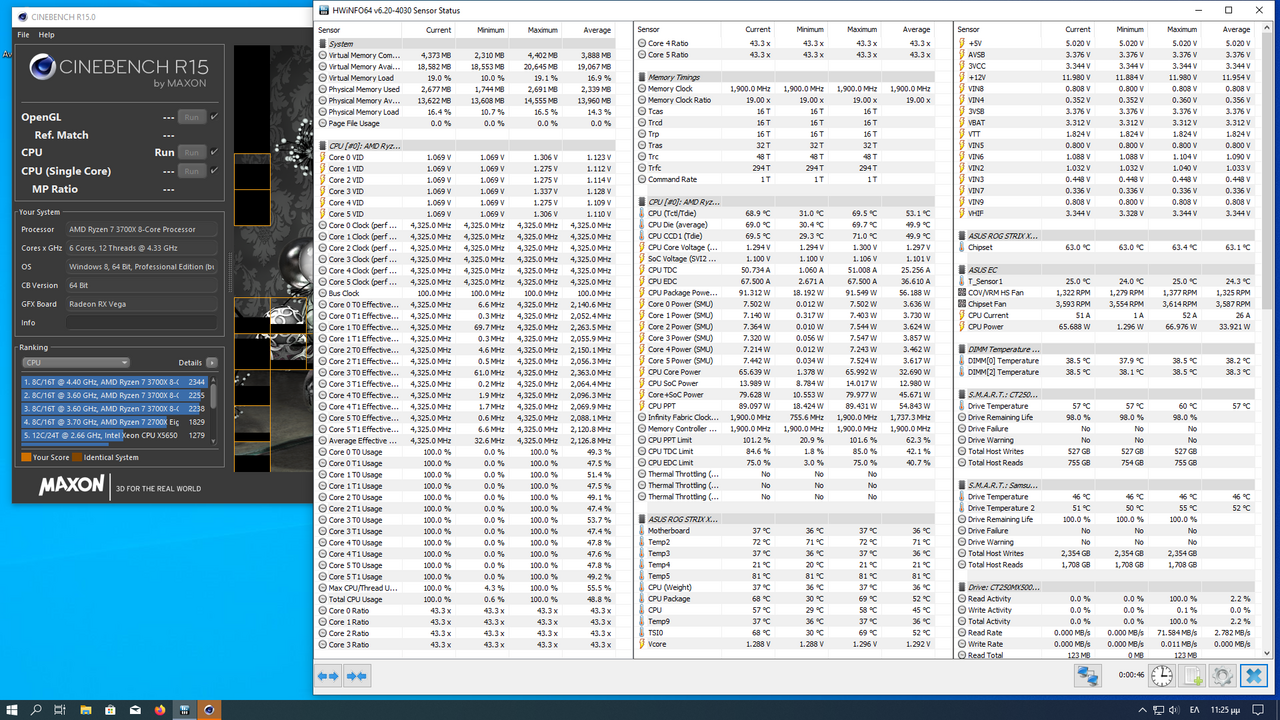Select the CPU Power row in ASUS EC
This screenshot has width=1280, height=720.
tap(1105, 326)
